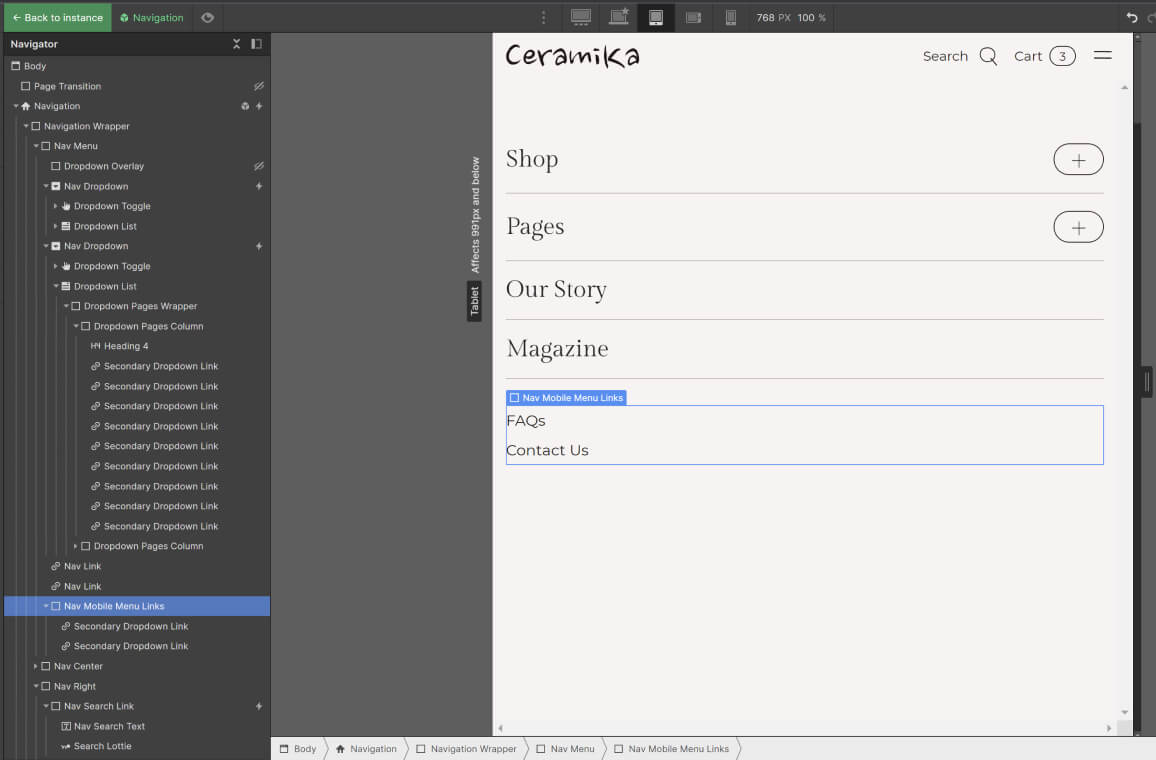Toggle Navigator panel pin/dock icon

pos(256,44)
